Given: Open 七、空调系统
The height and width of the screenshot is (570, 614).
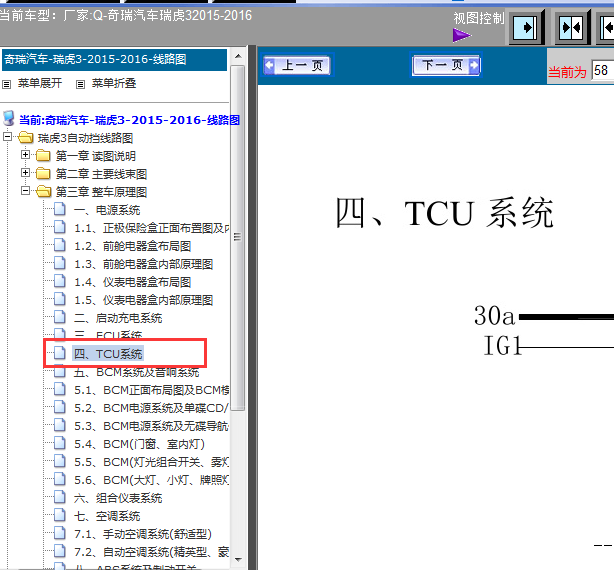Looking at the screenshot, I should tap(107, 516).
